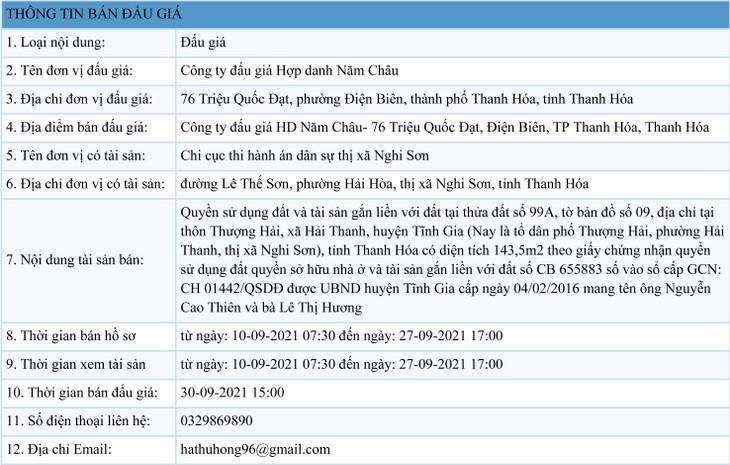Click the contact phone number 0329869890
The height and width of the screenshot is (465, 730).
[216, 420]
